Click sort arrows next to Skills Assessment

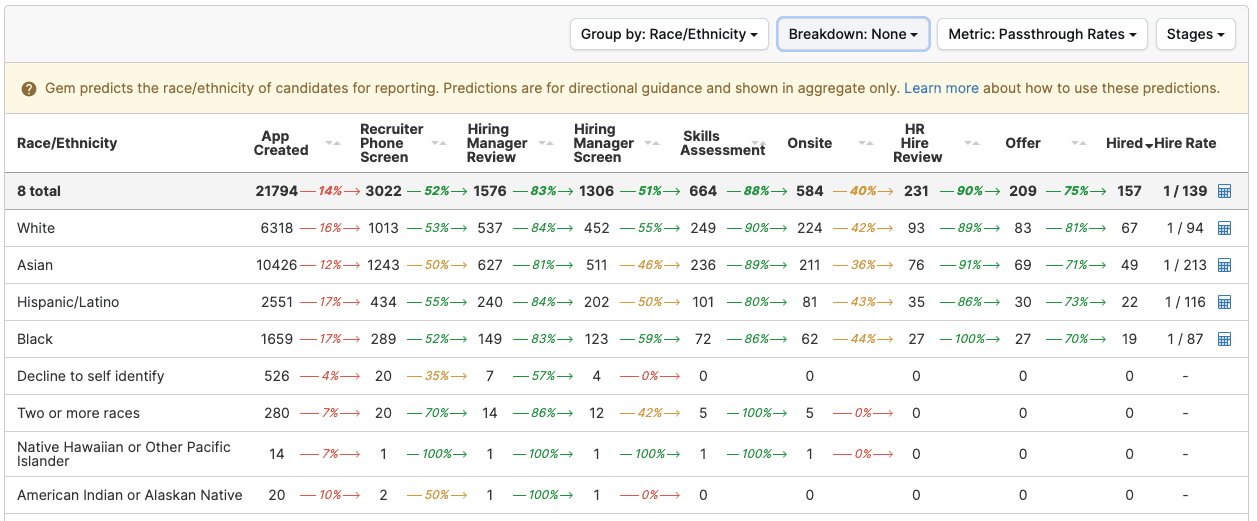point(759,143)
